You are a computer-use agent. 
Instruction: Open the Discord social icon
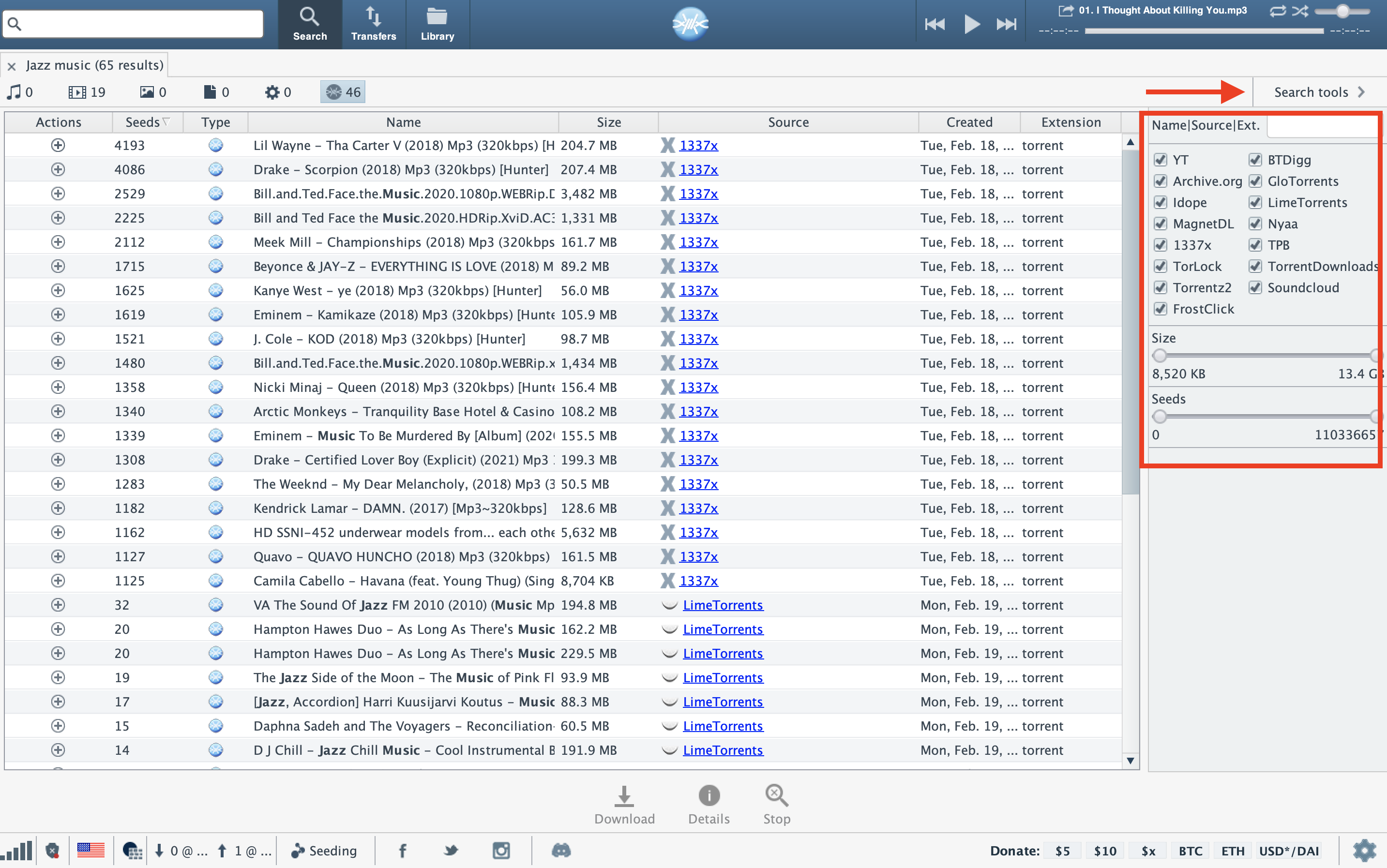(561, 850)
